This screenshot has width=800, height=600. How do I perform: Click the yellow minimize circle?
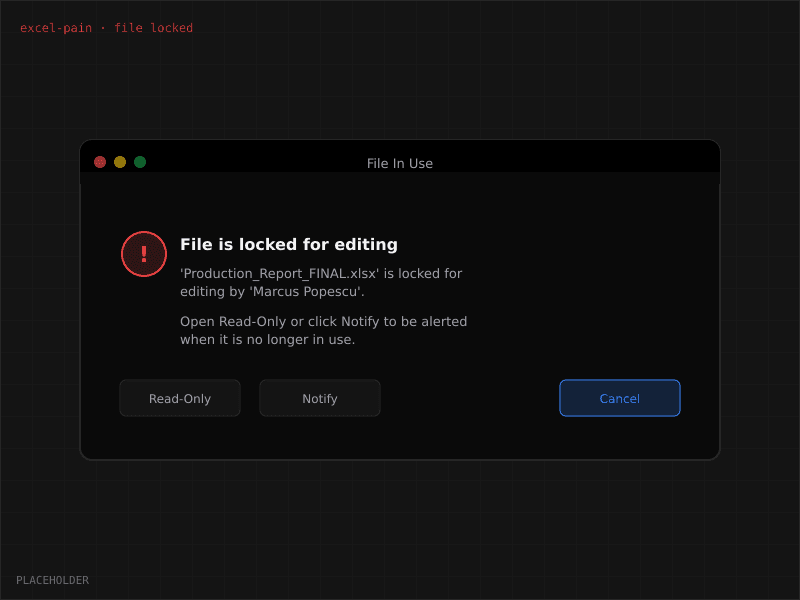pyautogui.click(x=120, y=161)
